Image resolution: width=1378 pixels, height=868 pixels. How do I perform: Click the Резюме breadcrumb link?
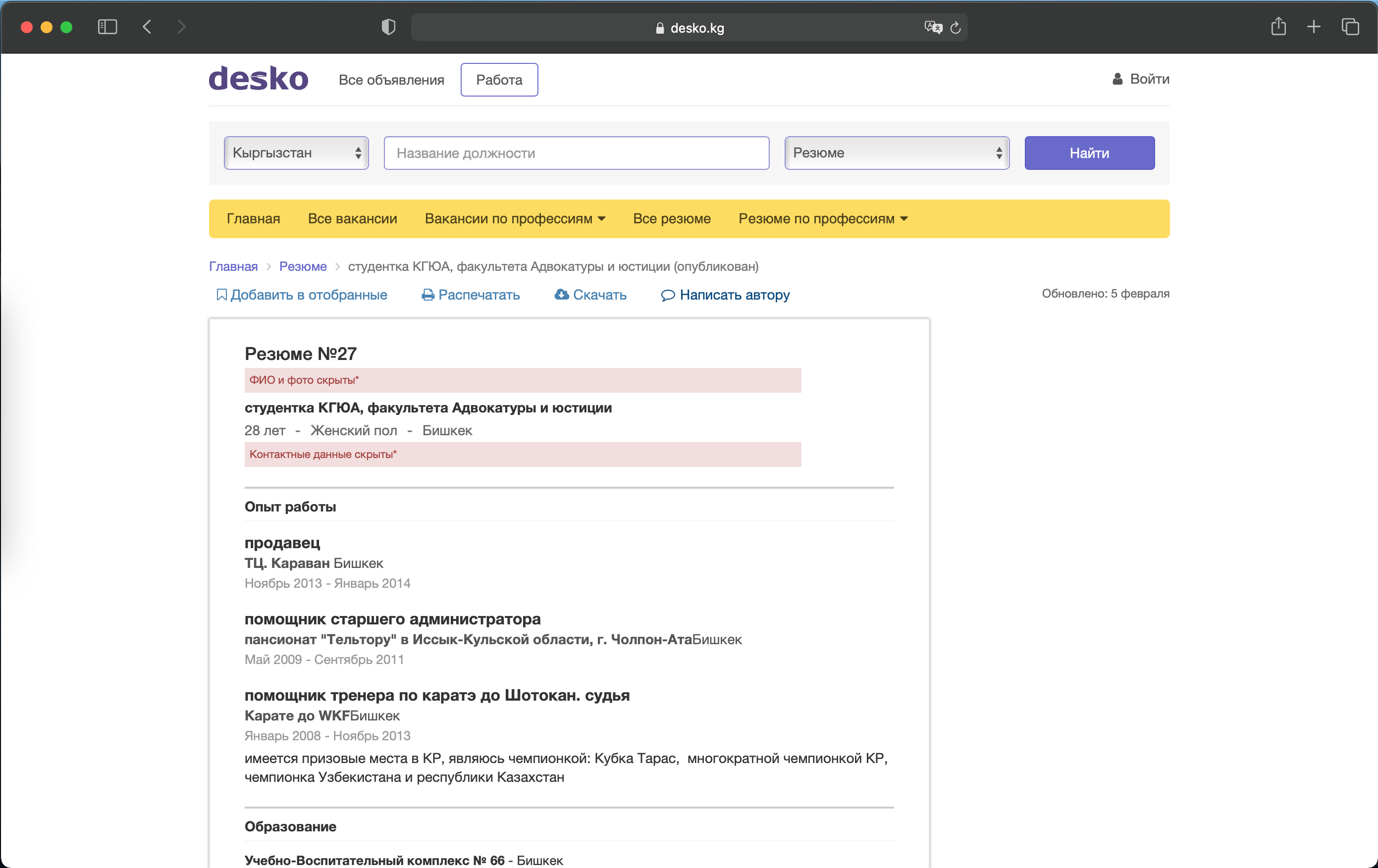(x=303, y=266)
